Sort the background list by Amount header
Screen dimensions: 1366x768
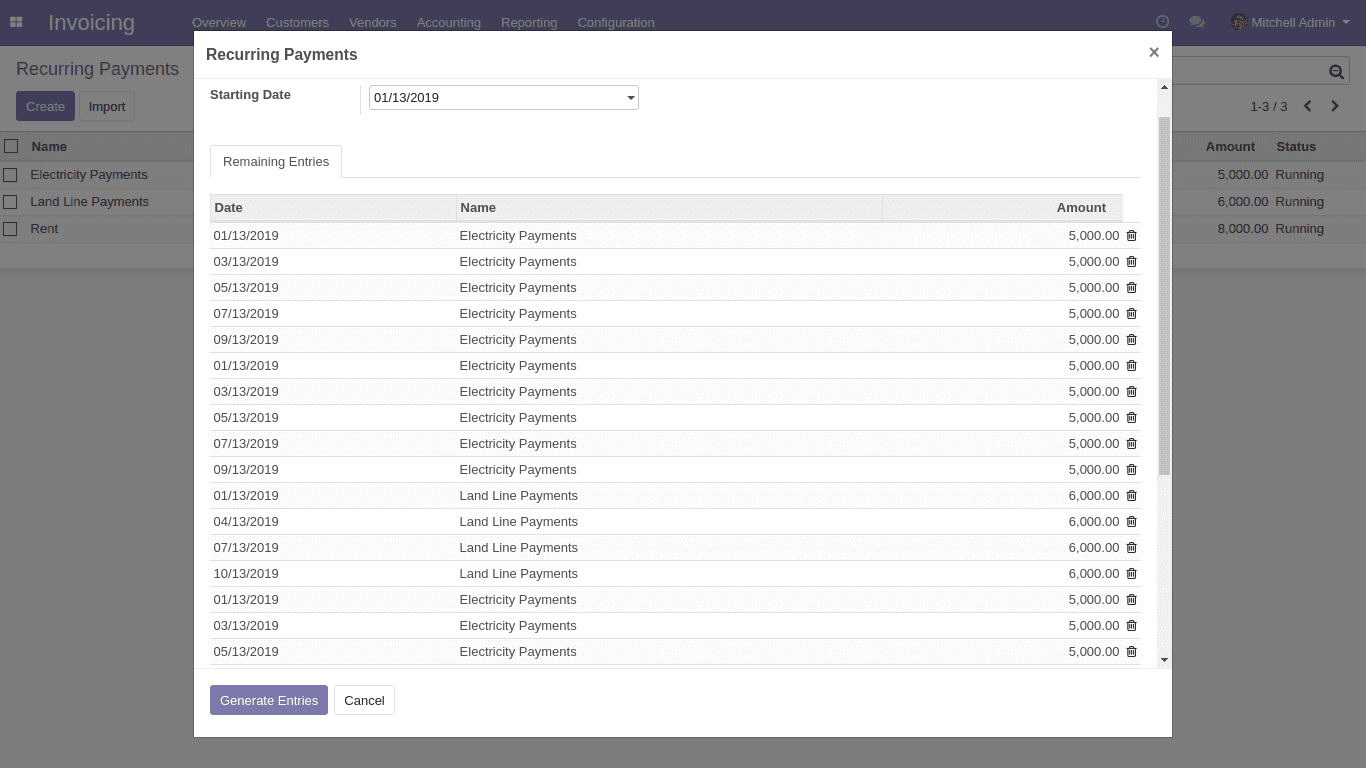pyautogui.click(x=1230, y=146)
